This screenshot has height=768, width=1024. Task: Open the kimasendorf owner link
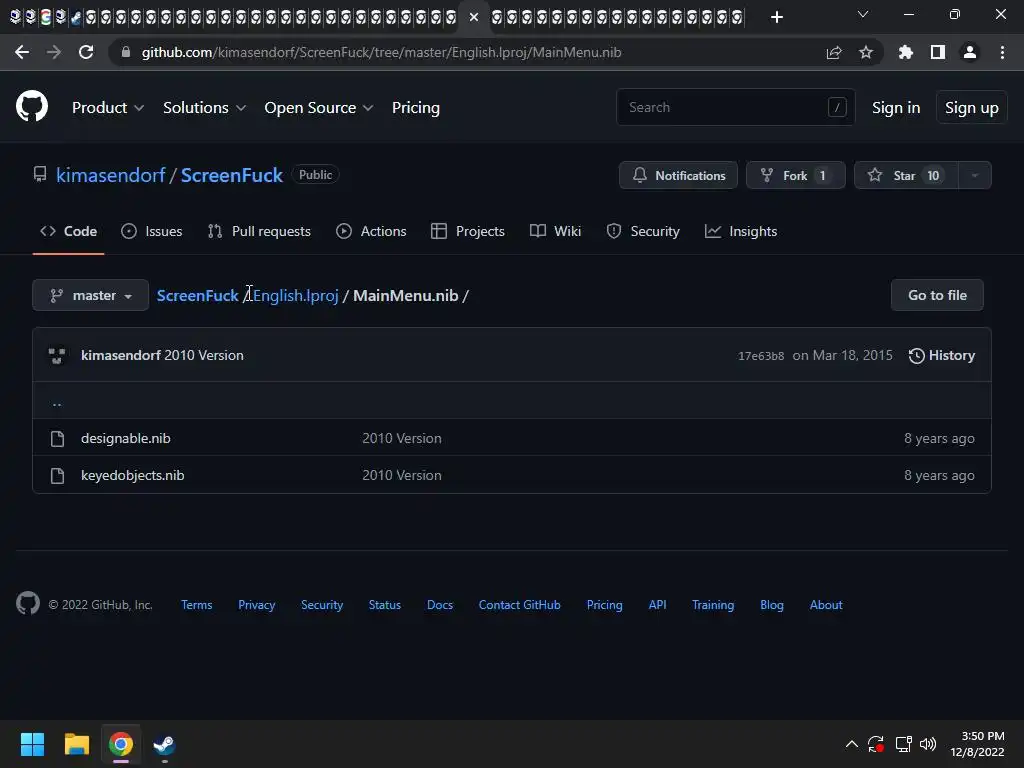(x=110, y=175)
